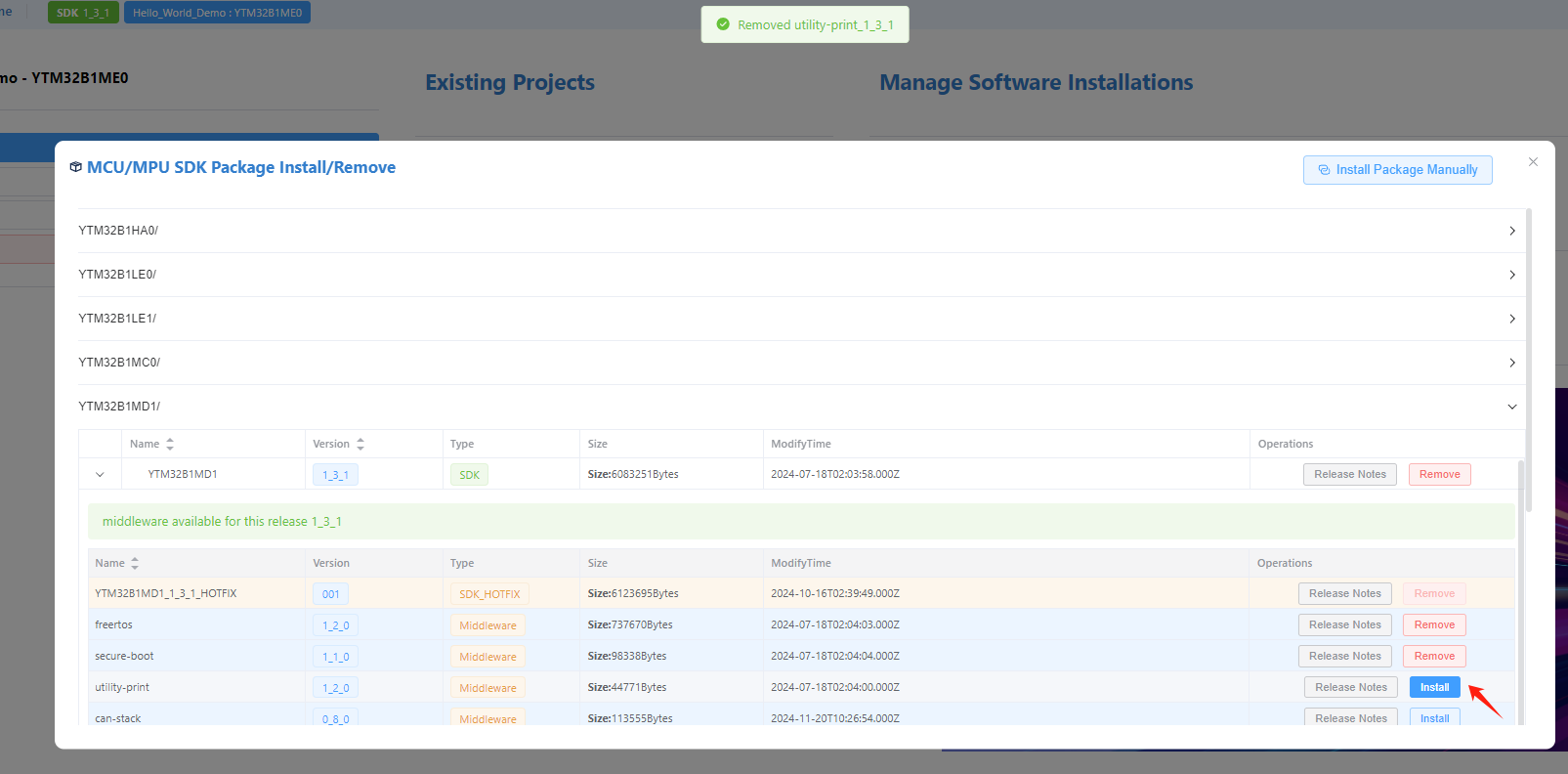Sort SDK table by Version column

pos(360,444)
